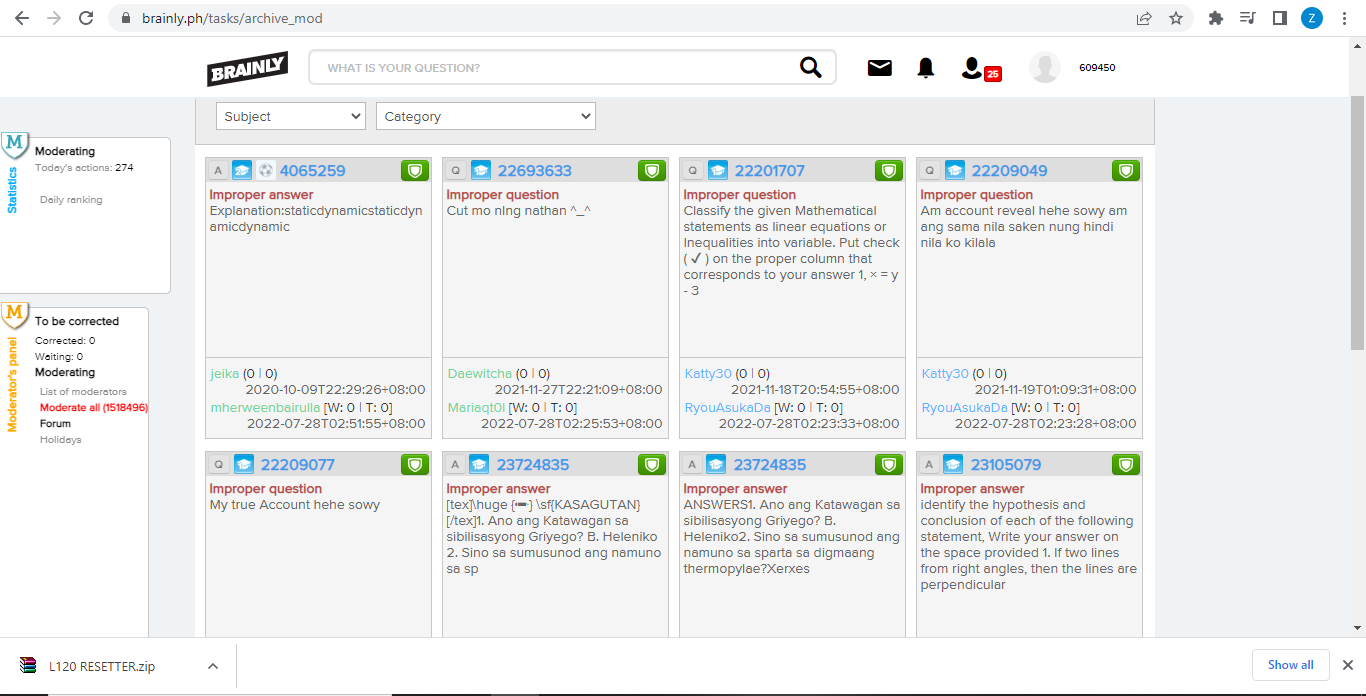Click the graduation cap icon on card 23105079
This screenshot has width=1366, height=696.
[955, 464]
